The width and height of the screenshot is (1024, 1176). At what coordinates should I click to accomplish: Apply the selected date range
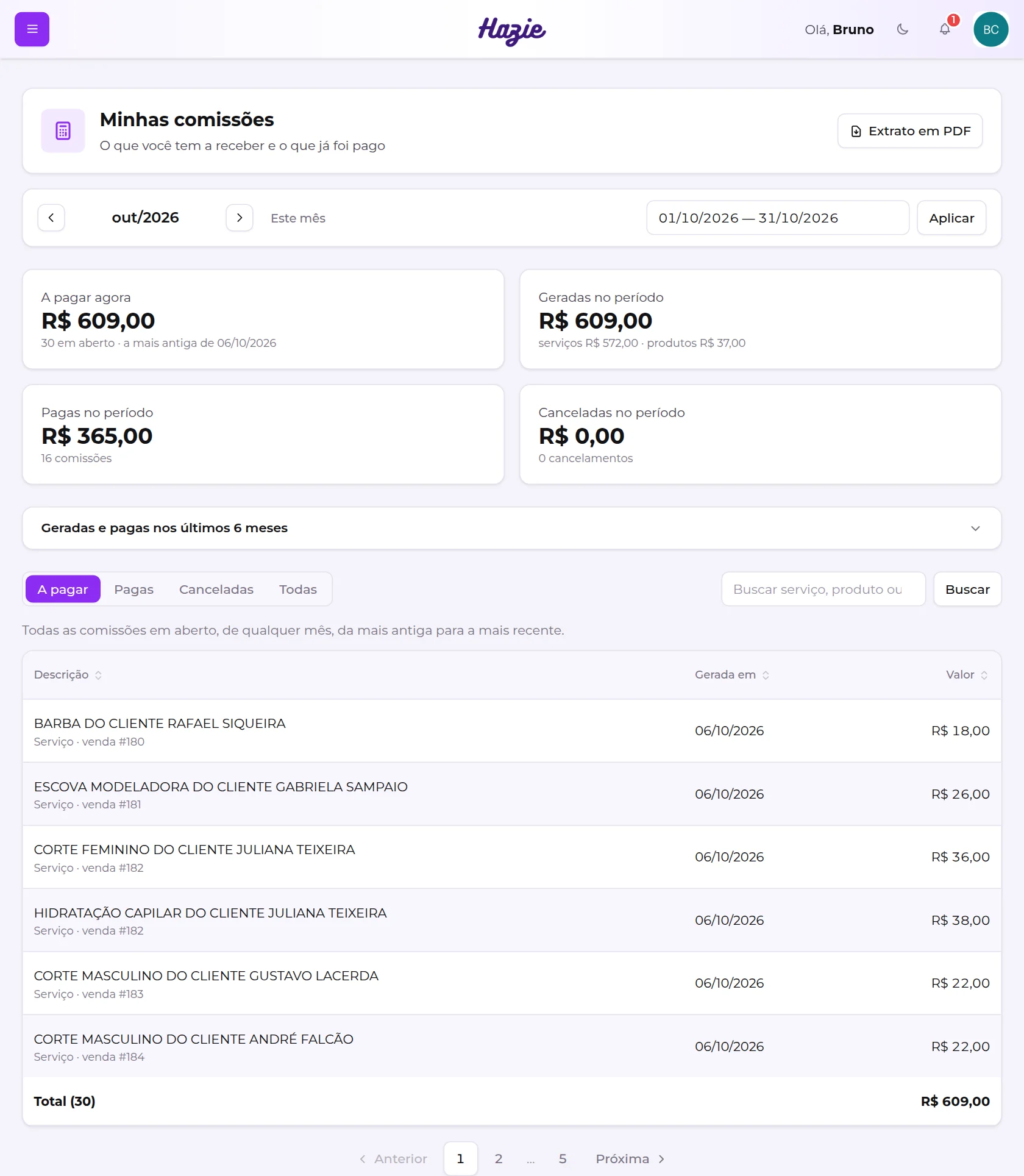(x=951, y=218)
